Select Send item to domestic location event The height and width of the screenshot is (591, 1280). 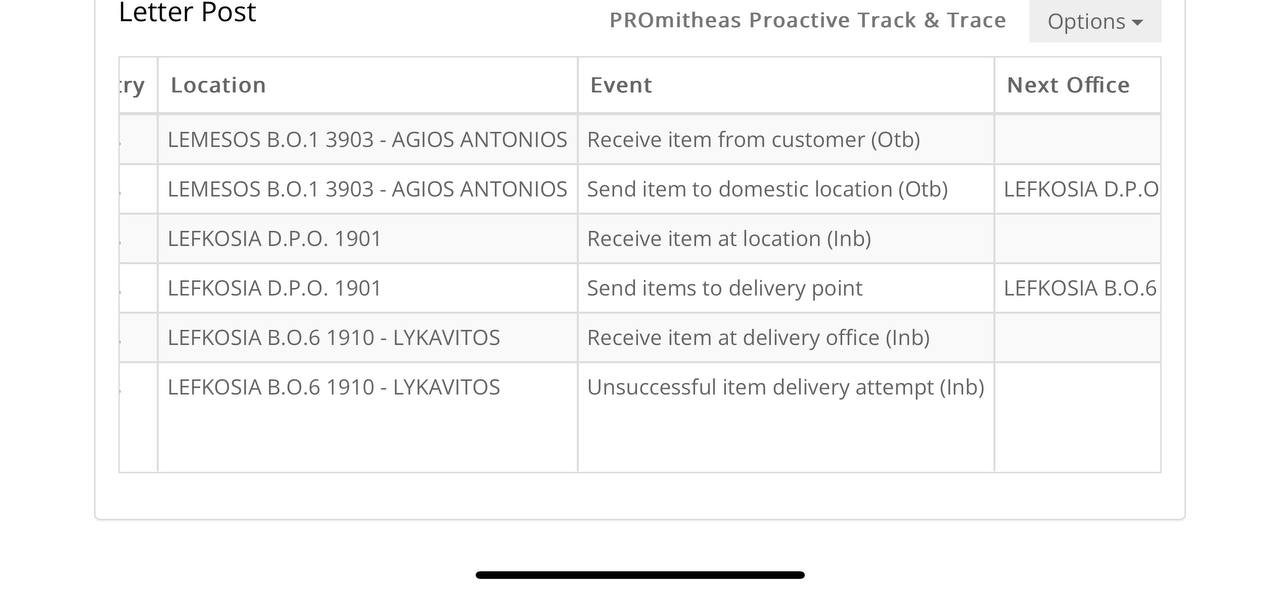[767, 189]
